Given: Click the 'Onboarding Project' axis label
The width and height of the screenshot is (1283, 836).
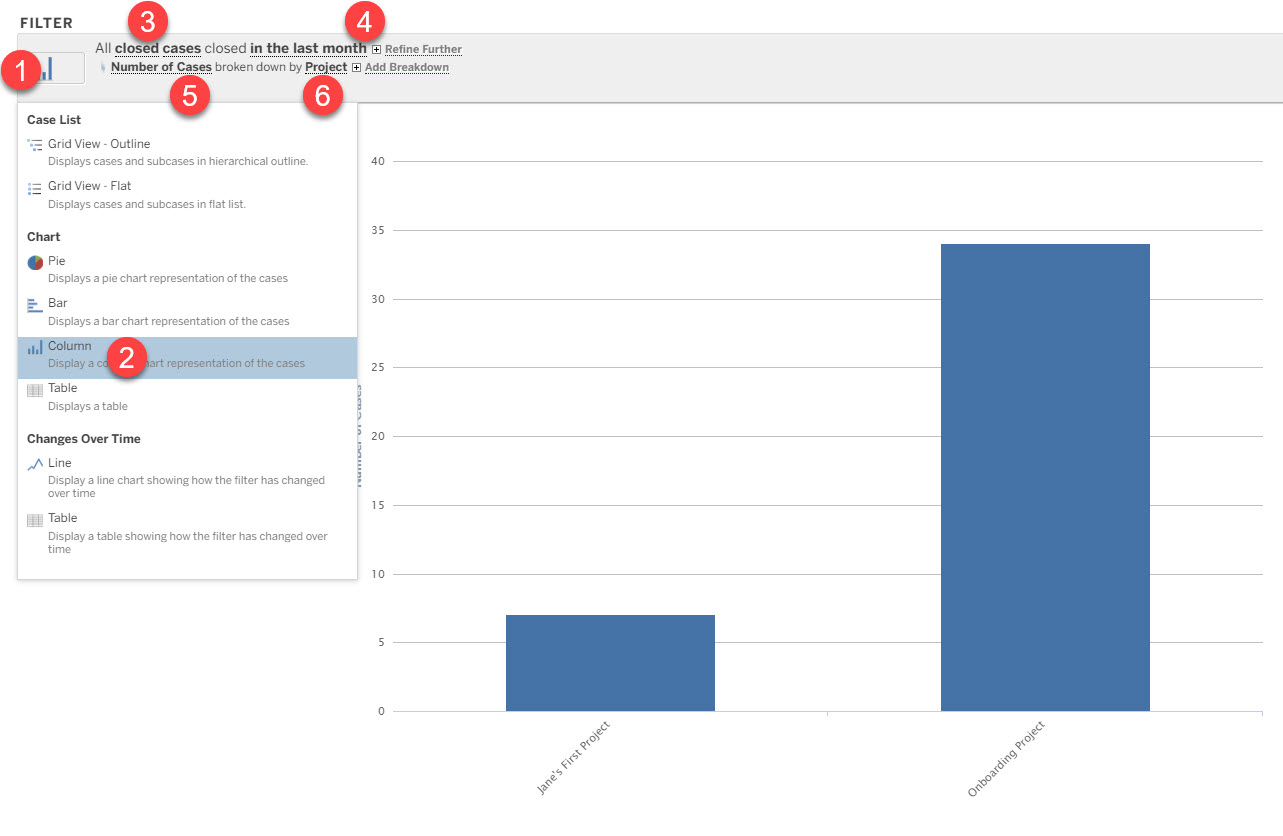Looking at the screenshot, I should [1006, 759].
